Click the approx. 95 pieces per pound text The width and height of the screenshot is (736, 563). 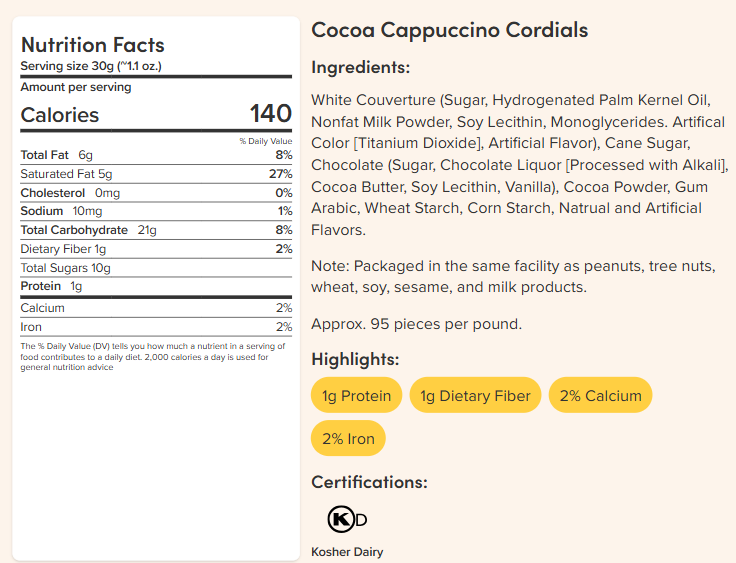pos(416,324)
